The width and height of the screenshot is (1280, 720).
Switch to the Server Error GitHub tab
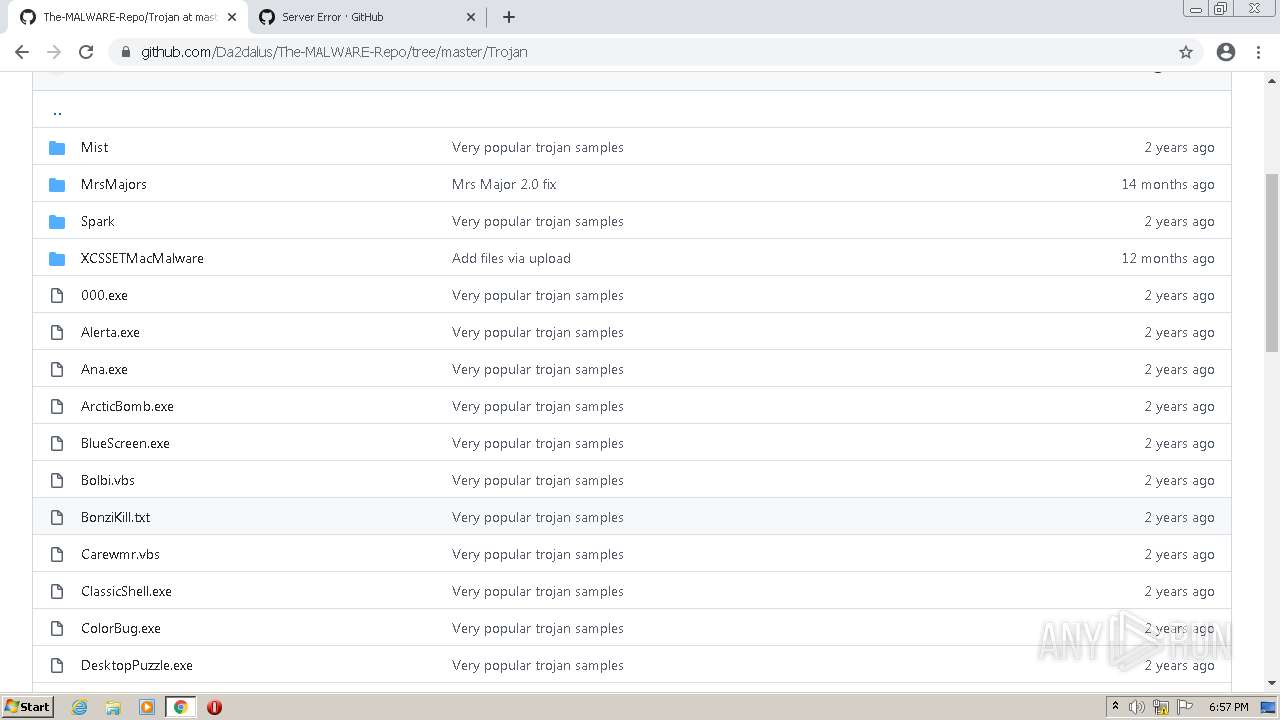click(365, 17)
